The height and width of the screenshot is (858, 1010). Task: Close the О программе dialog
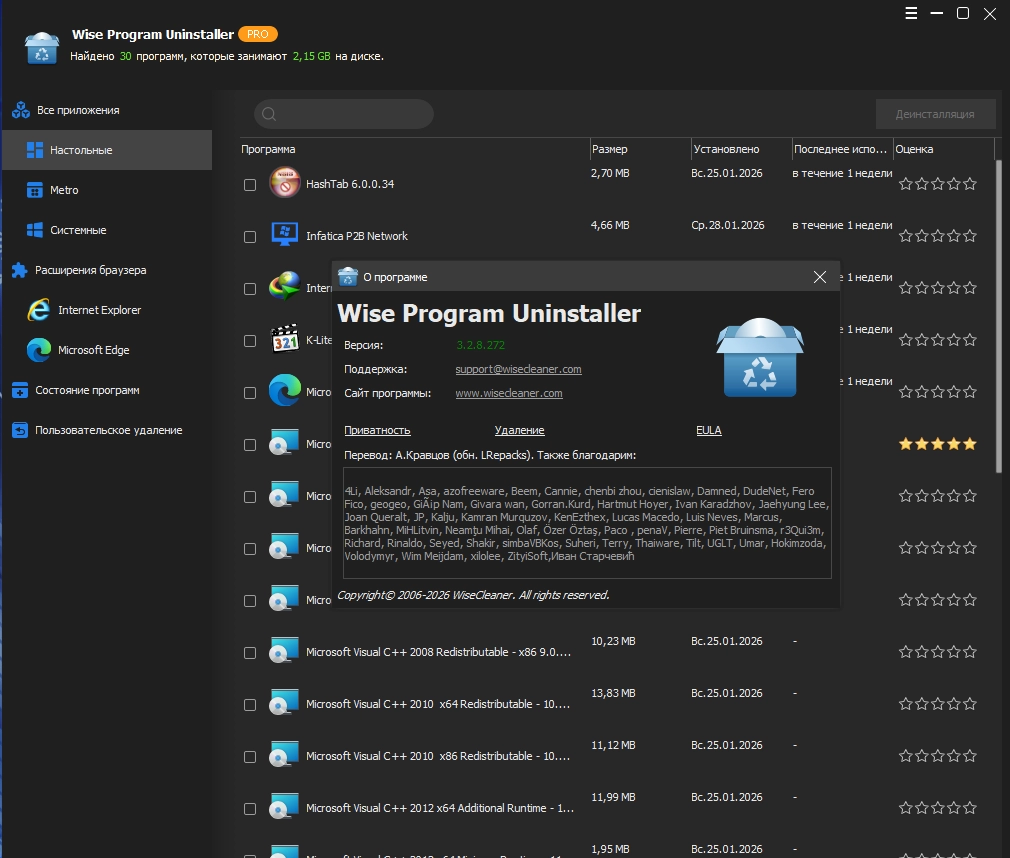tap(820, 277)
